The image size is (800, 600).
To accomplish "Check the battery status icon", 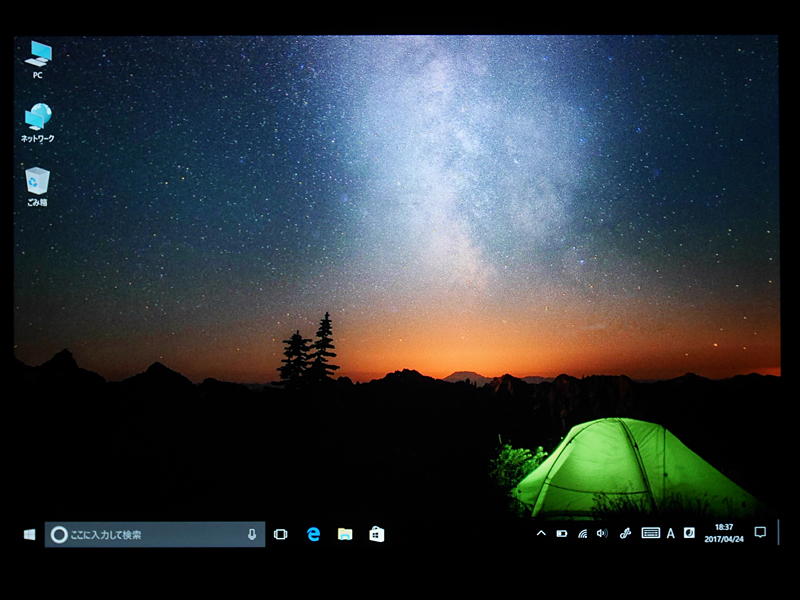I will pyautogui.click(x=562, y=534).
